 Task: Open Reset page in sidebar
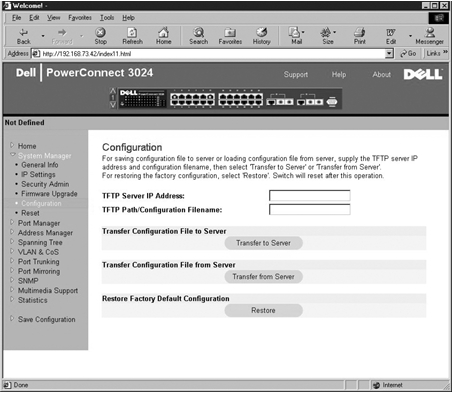point(30,213)
